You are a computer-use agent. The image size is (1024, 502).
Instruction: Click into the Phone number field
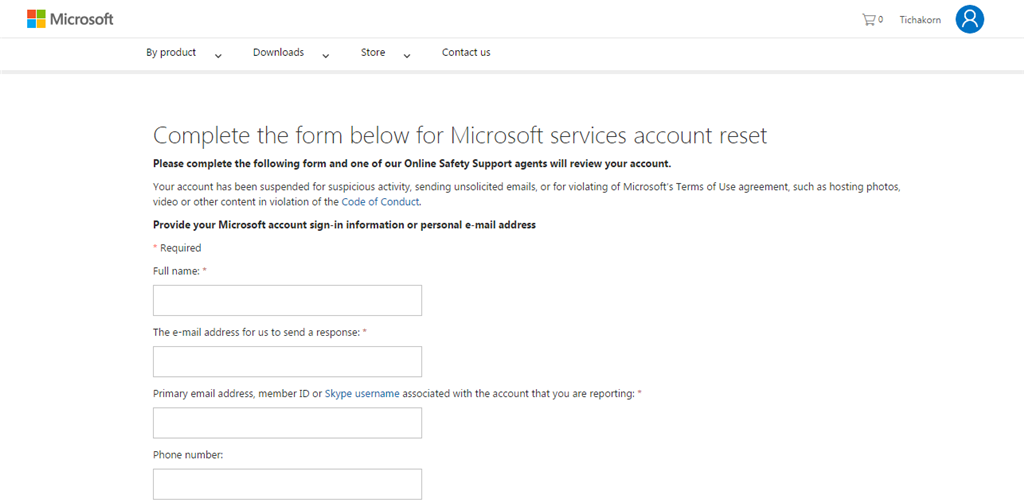tap(287, 484)
